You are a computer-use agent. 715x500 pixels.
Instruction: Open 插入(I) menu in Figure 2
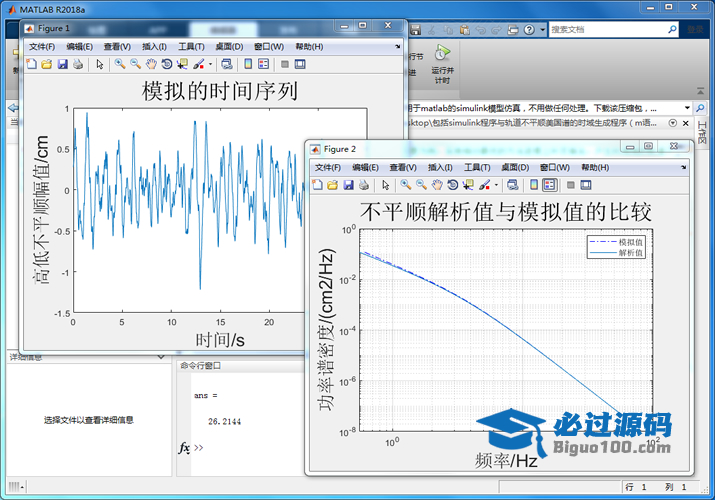tap(440, 167)
